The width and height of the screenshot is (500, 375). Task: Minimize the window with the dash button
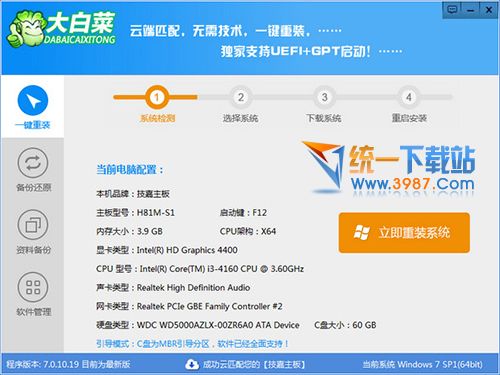pyautogui.click(x=470, y=10)
